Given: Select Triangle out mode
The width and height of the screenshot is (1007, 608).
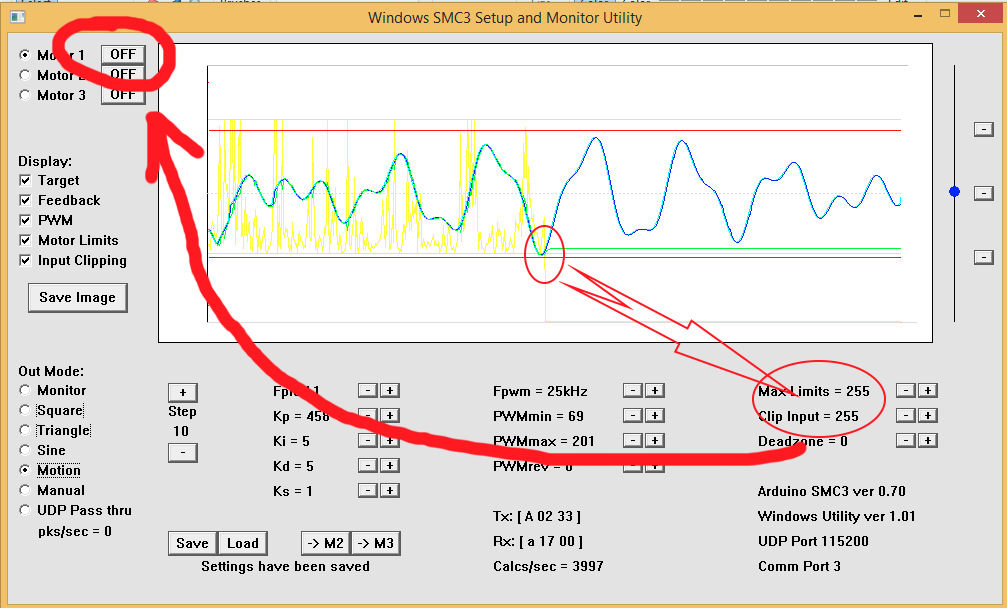Looking at the screenshot, I should tap(24, 430).
